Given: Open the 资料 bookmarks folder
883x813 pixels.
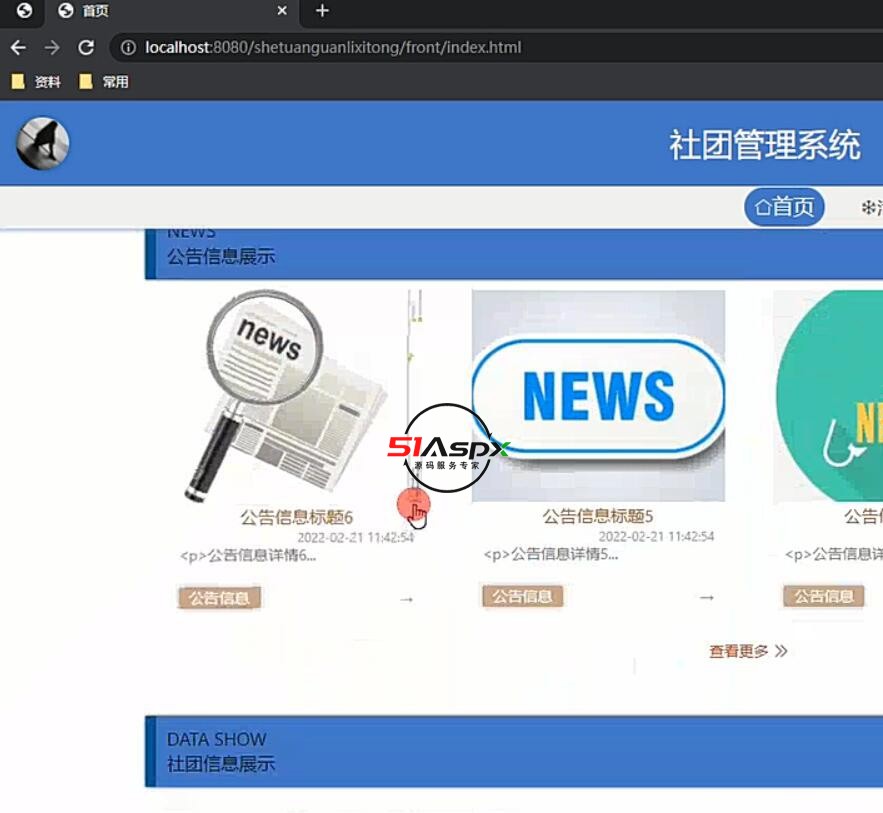Looking at the screenshot, I should [x=37, y=82].
